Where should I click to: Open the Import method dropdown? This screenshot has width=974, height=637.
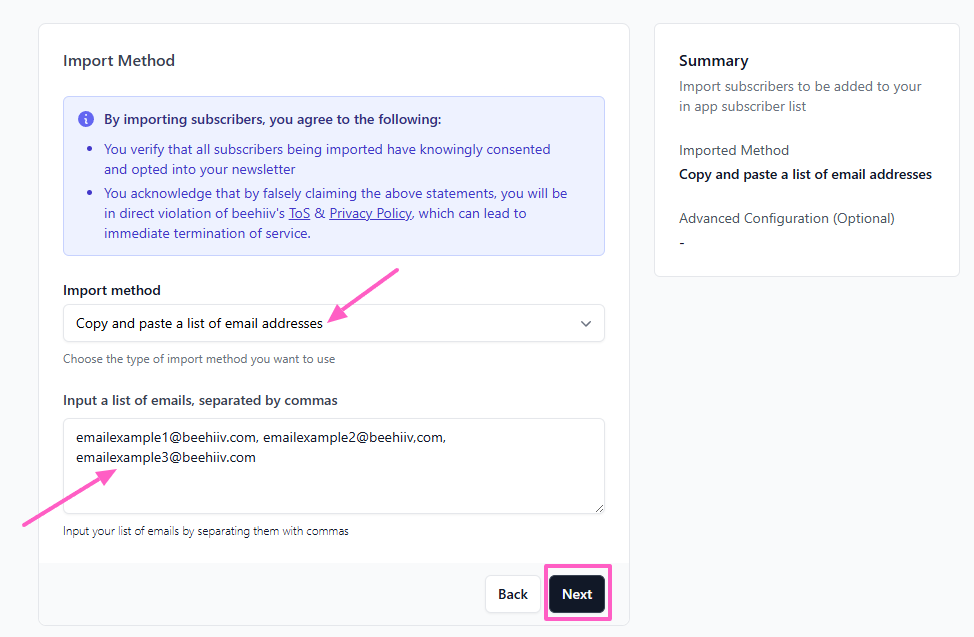(x=333, y=324)
